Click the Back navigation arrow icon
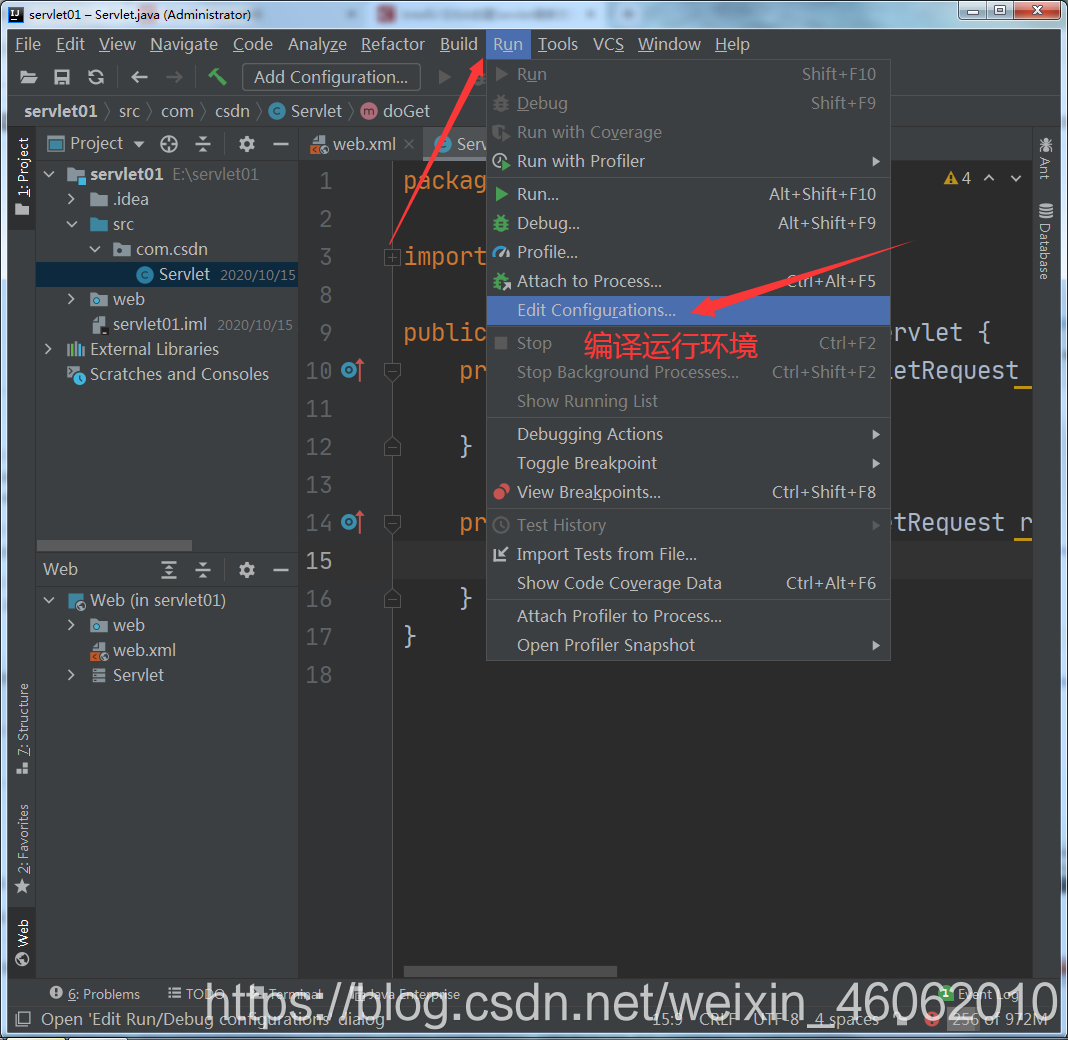1068x1040 pixels. (140, 77)
